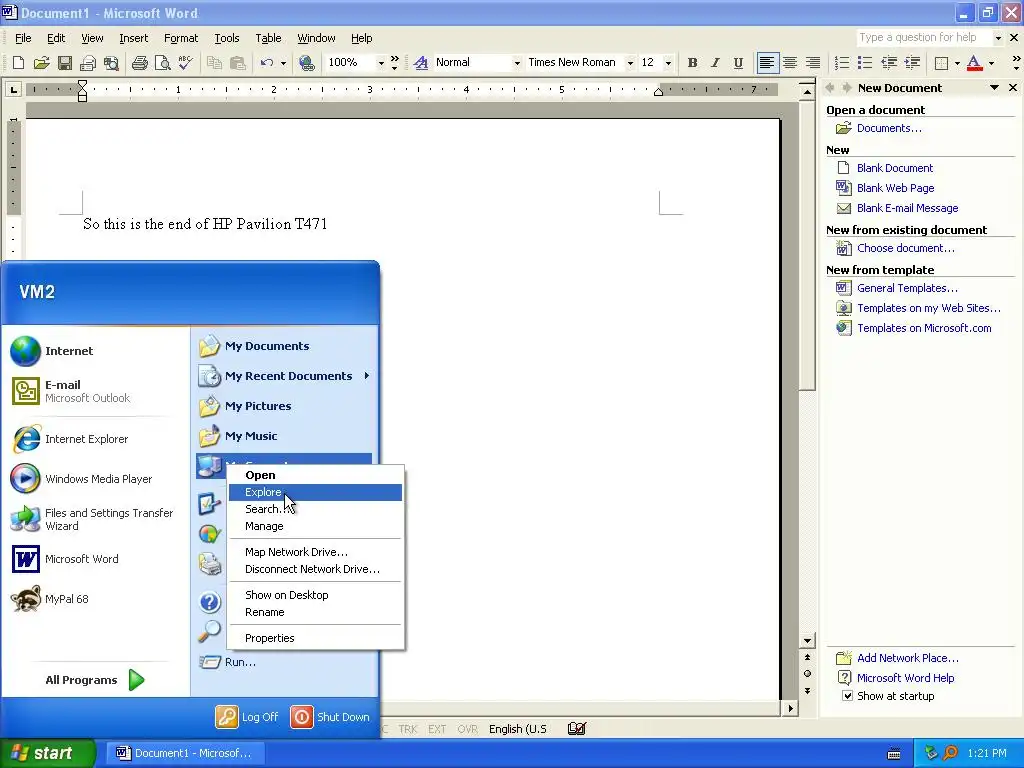Click the Blank Document link

click(895, 168)
